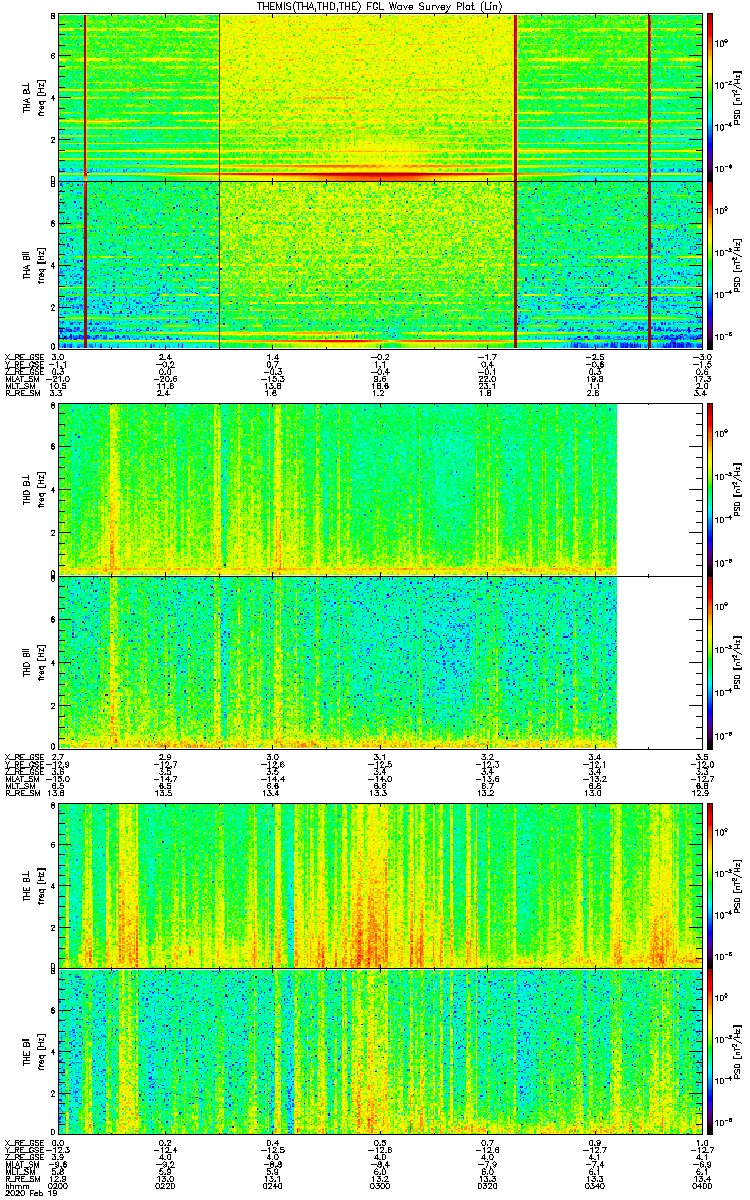Viewport: 750px width, 1200px height.
Task: Click the PSD [nT²/Hz] label beside THE B∥ colorbar
Action: 736,1051
